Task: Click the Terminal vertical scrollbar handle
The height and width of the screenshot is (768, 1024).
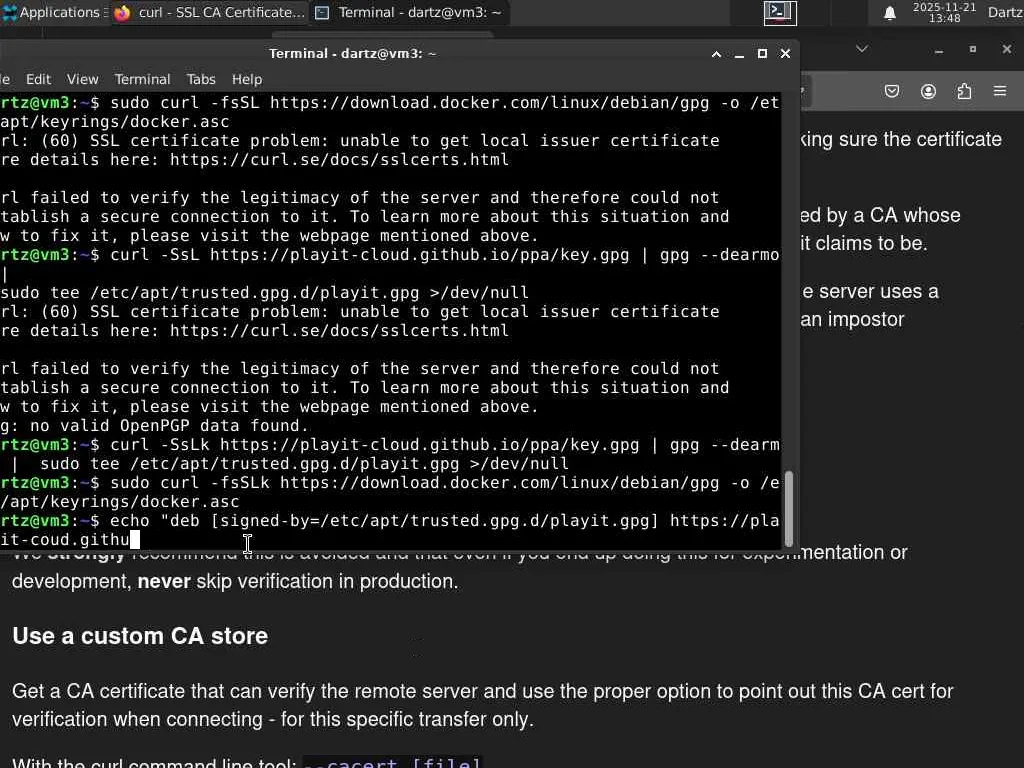Action: pyautogui.click(x=789, y=509)
